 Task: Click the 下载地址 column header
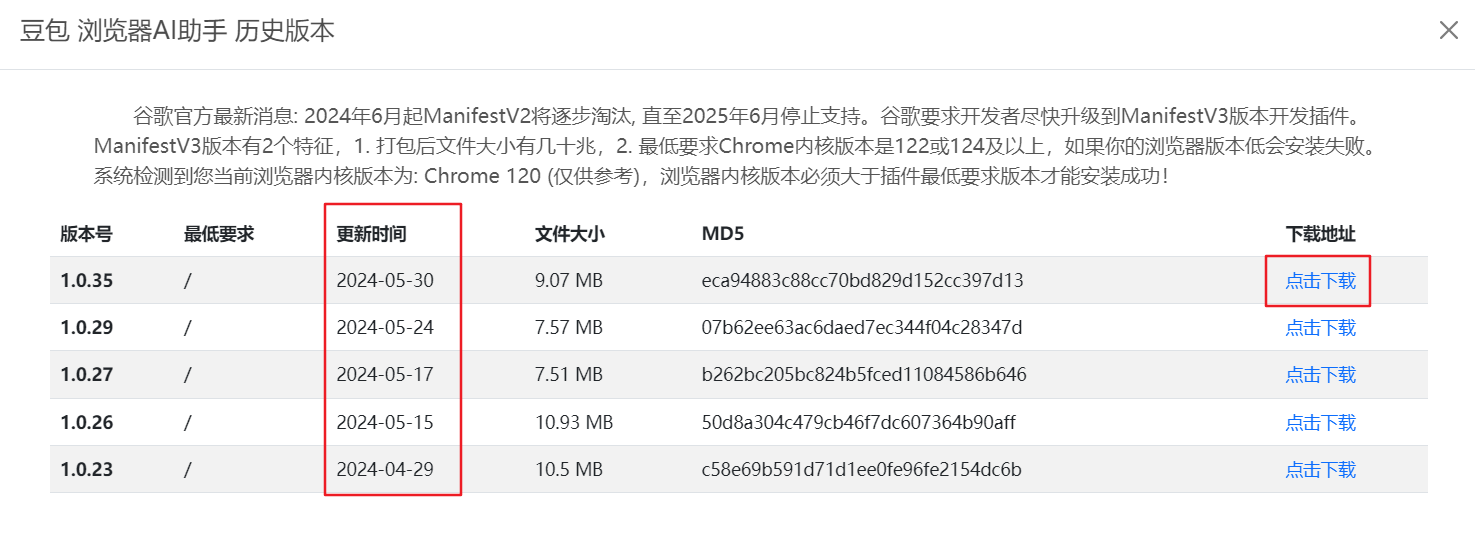point(1320,234)
